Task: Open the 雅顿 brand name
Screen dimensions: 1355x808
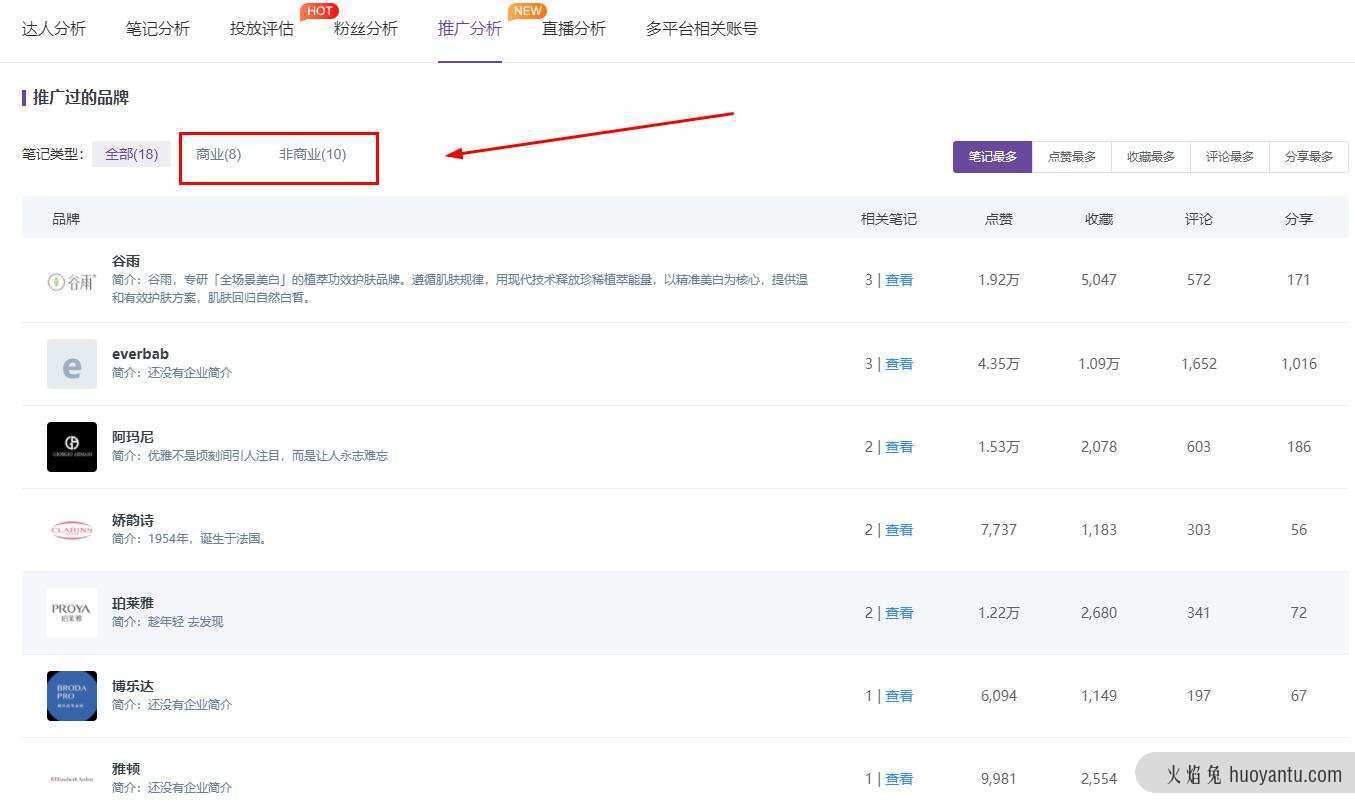Action: [126, 769]
